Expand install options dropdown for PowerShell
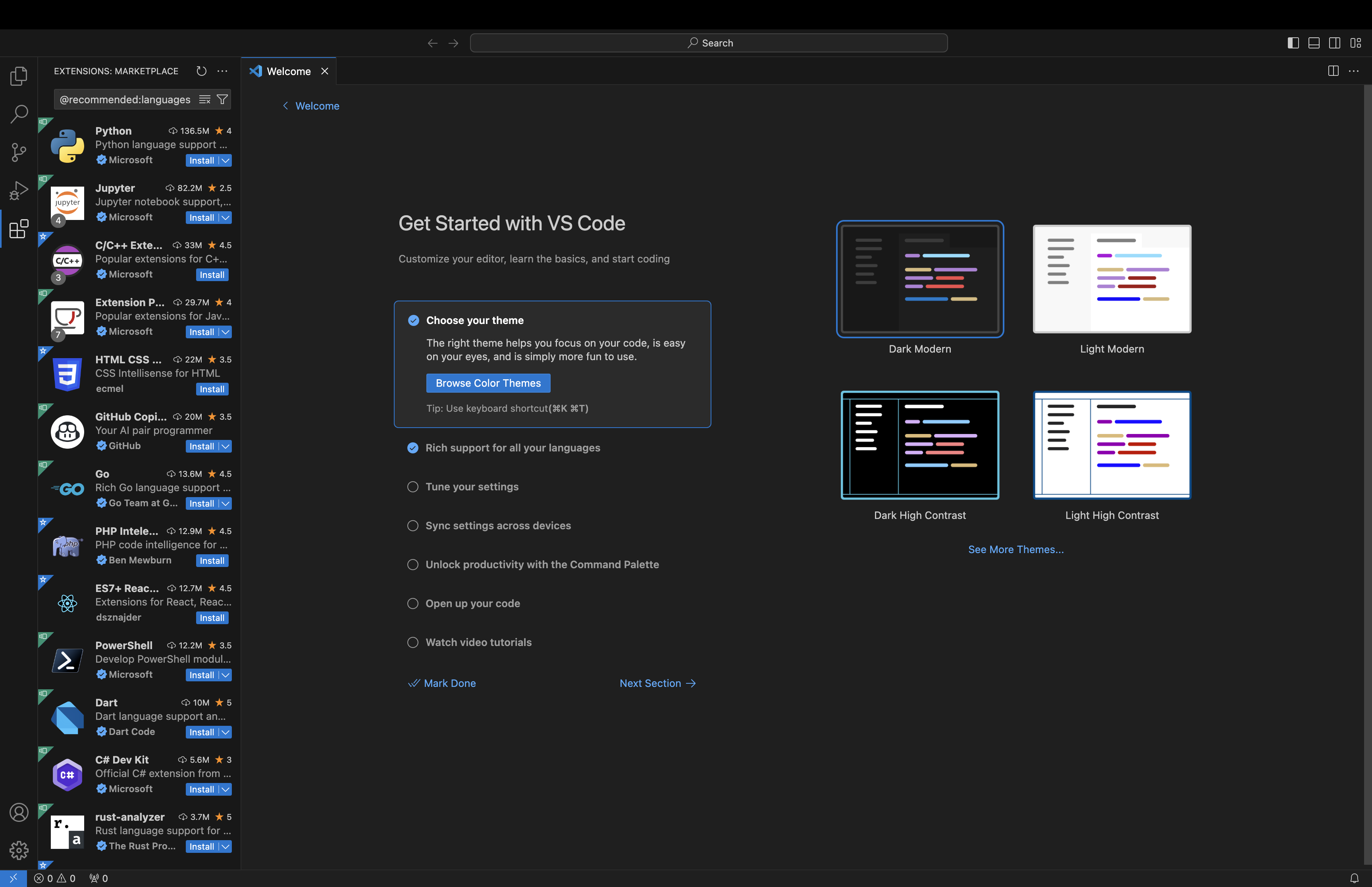This screenshot has height=887, width=1372. click(x=226, y=675)
